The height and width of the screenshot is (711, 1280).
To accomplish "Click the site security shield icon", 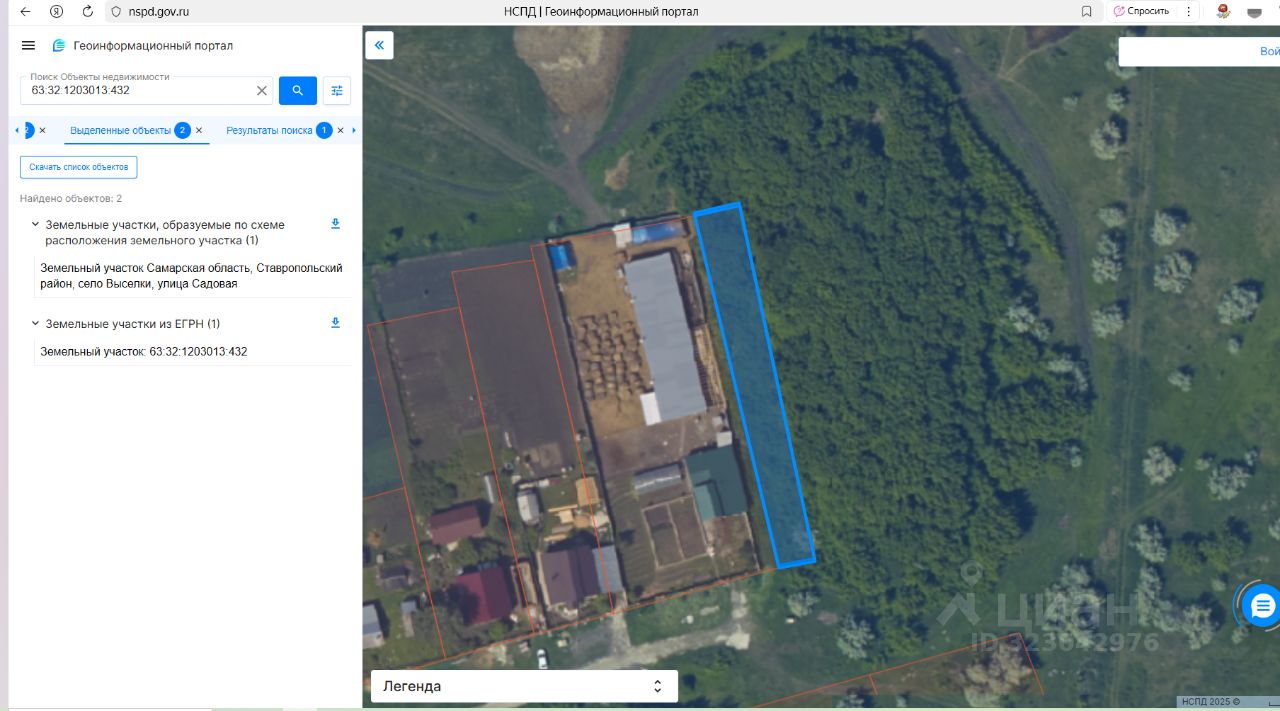I will (x=116, y=12).
